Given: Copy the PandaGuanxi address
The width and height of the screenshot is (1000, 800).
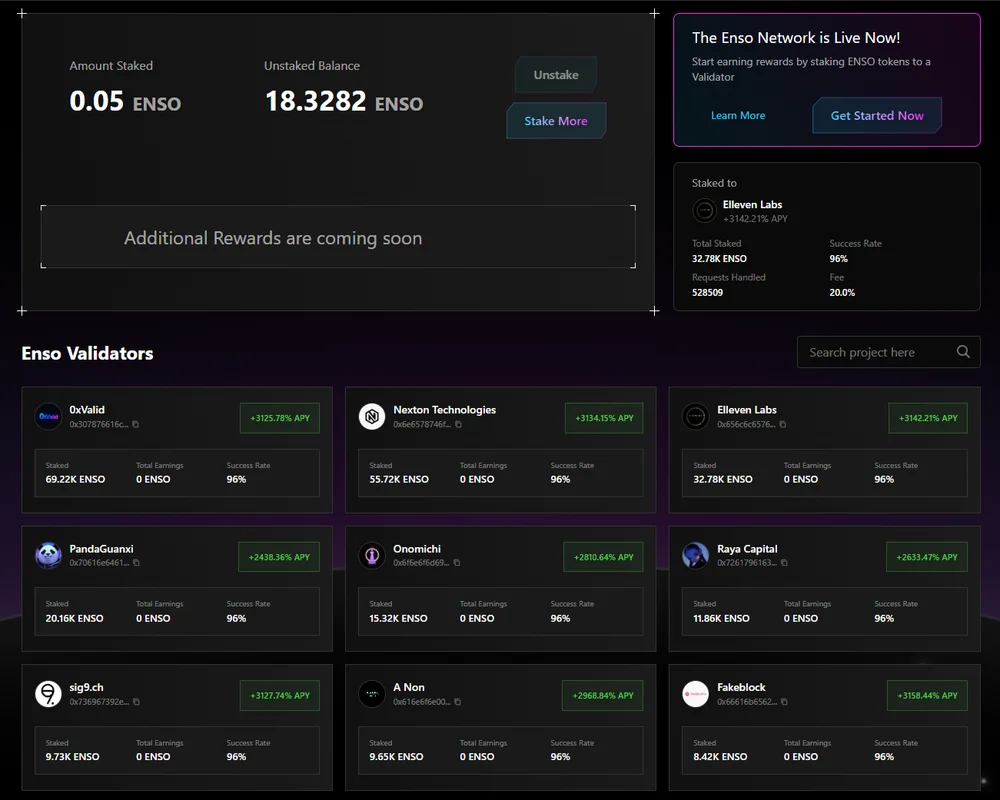Looking at the screenshot, I should (x=136, y=563).
